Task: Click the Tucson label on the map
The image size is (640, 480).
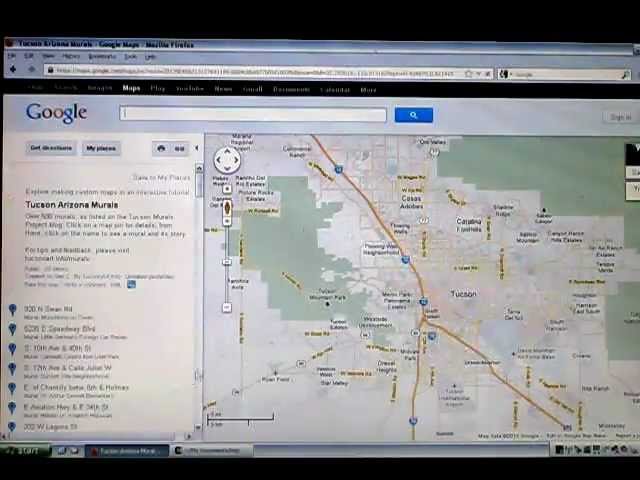Action: tap(463, 294)
